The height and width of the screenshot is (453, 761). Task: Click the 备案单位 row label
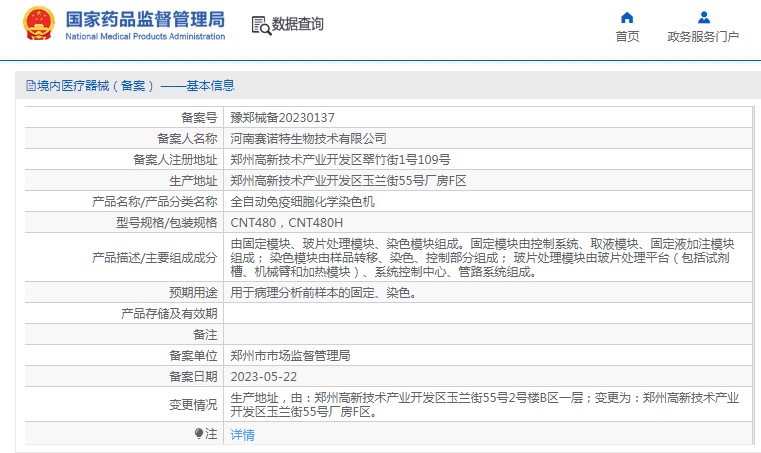(x=193, y=355)
